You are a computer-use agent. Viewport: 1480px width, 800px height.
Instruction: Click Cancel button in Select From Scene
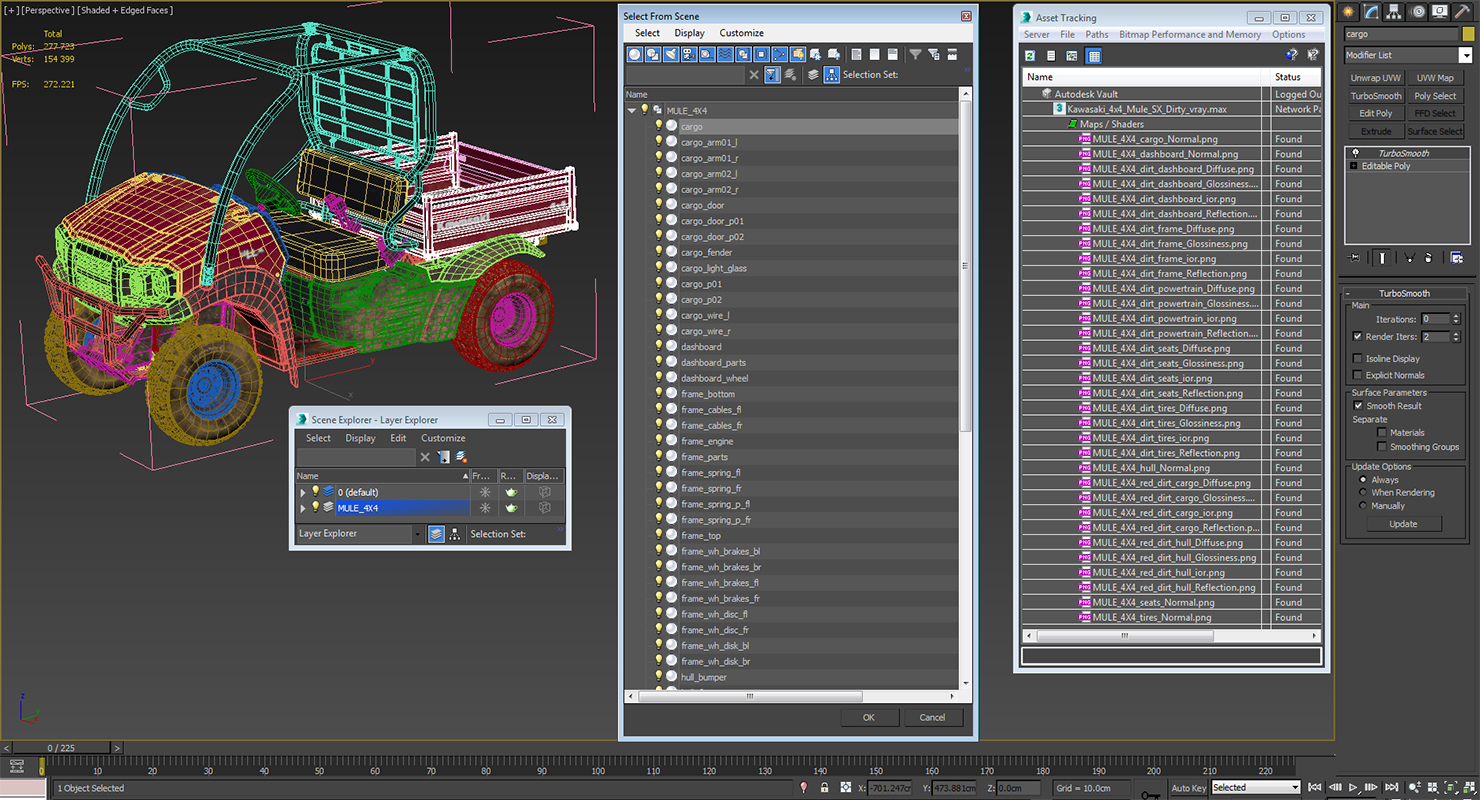[x=932, y=717]
